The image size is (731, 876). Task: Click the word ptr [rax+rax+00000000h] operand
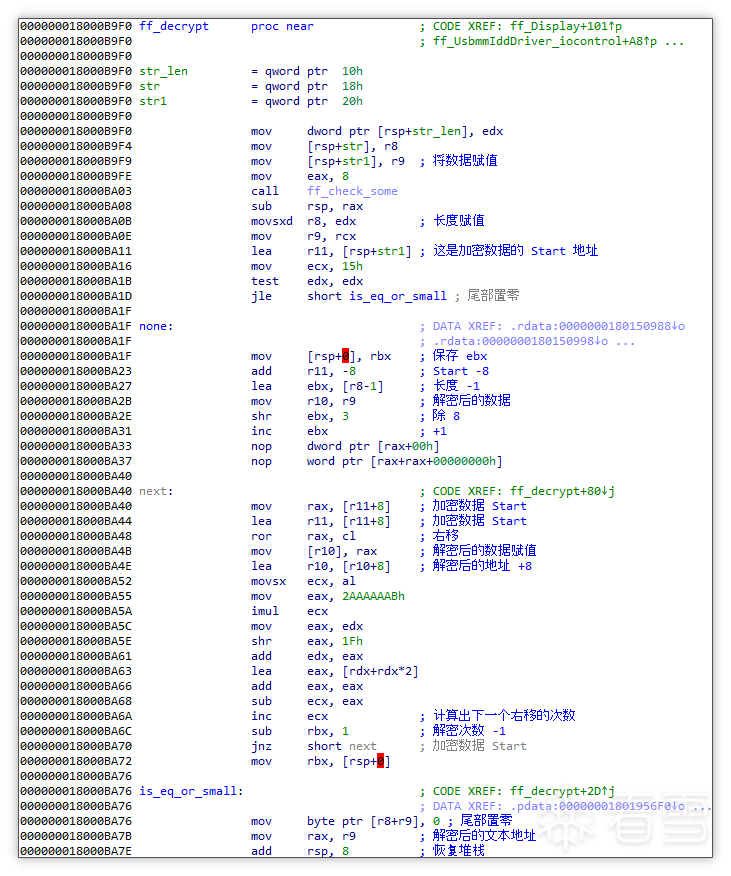coord(405,461)
